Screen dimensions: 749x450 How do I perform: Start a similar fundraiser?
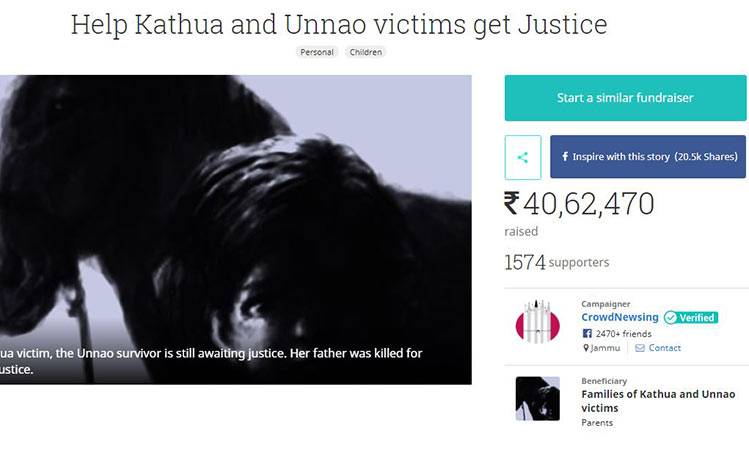[625, 98]
